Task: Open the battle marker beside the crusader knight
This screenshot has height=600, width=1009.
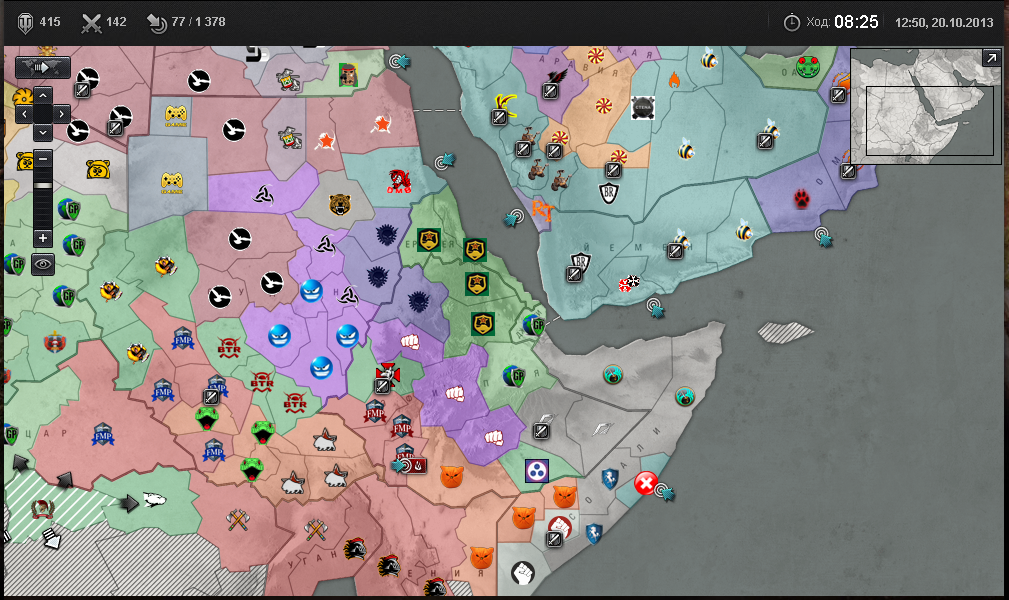Action: click(383, 386)
